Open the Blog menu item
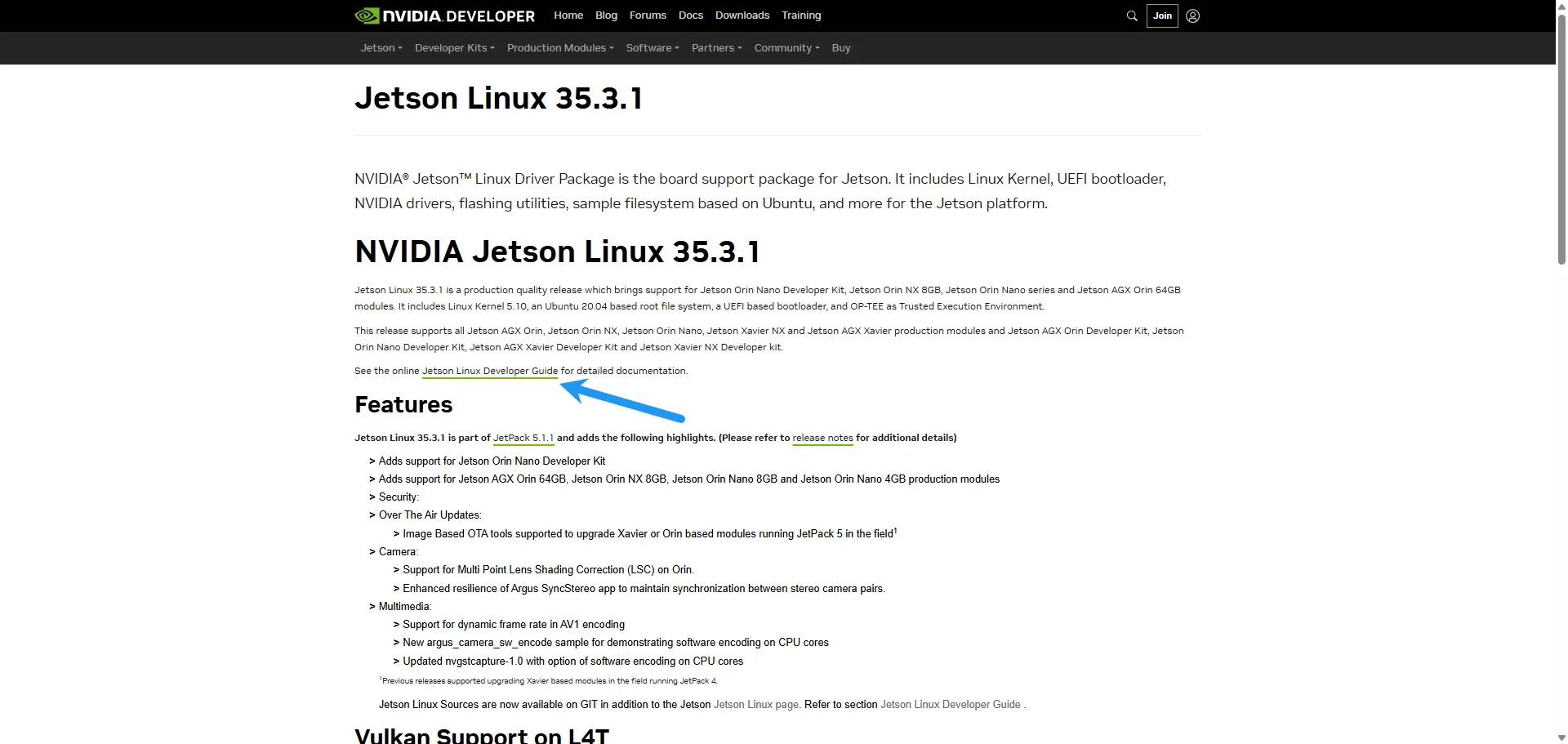 pyautogui.click(x=606, y=16)
